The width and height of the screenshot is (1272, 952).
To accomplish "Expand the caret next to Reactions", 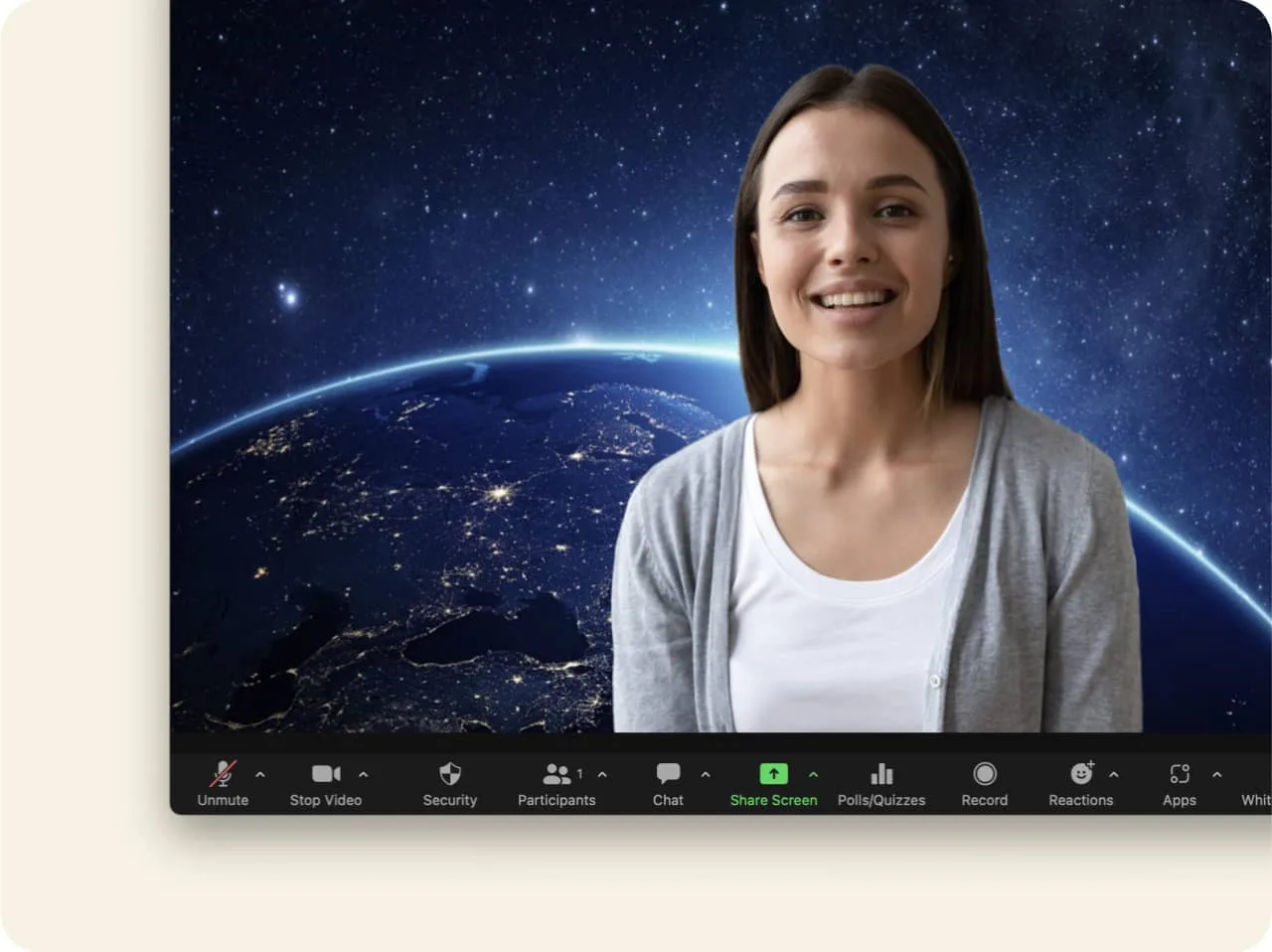I will 1114,774.
